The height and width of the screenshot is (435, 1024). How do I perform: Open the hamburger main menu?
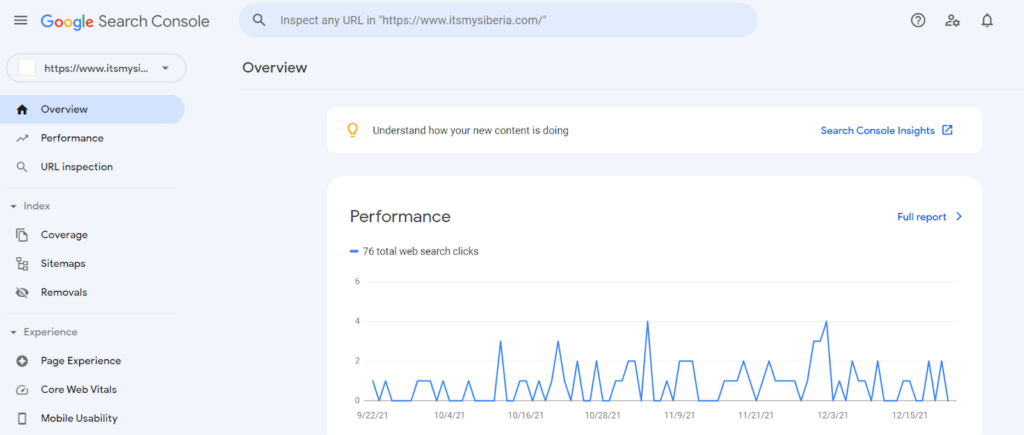coord(20,21)
